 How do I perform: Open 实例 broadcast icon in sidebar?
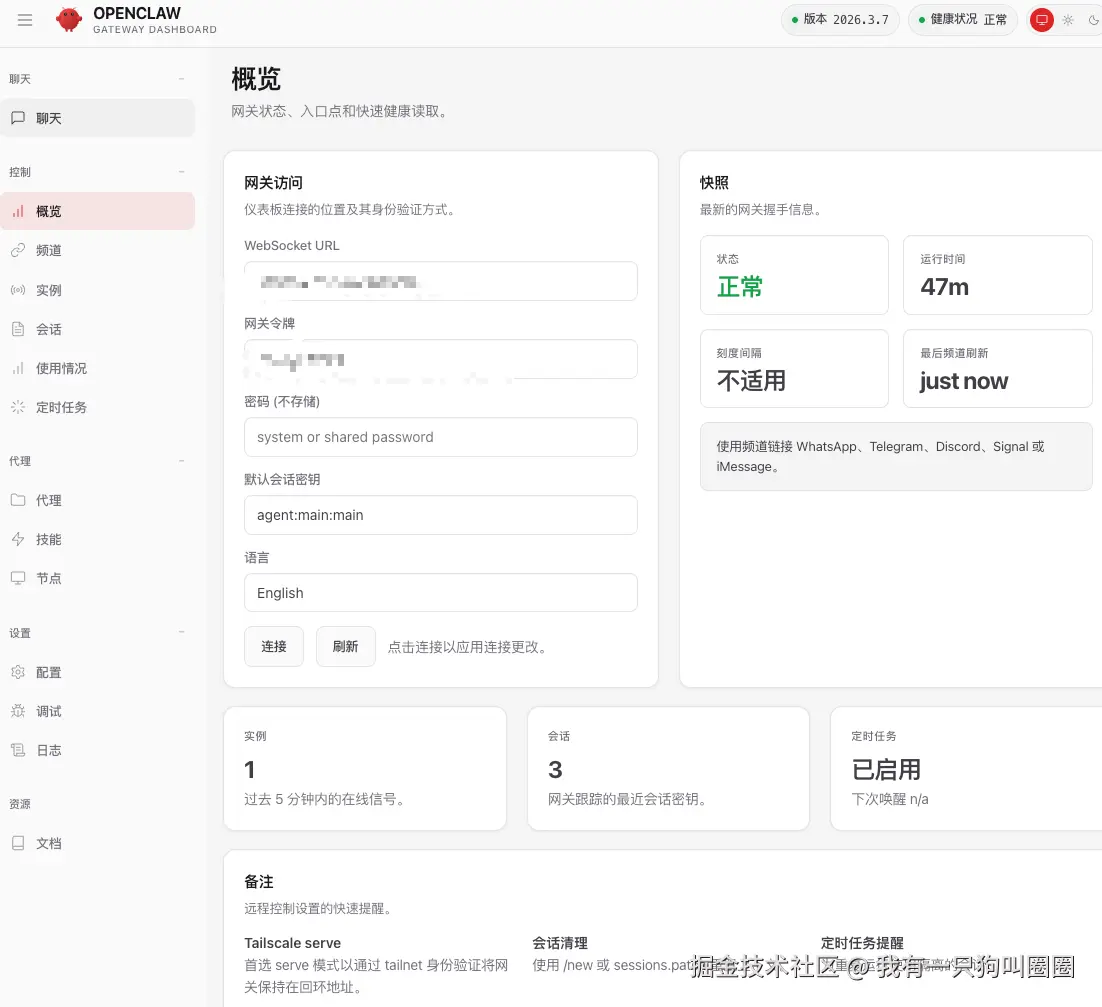tap(18, 290)
